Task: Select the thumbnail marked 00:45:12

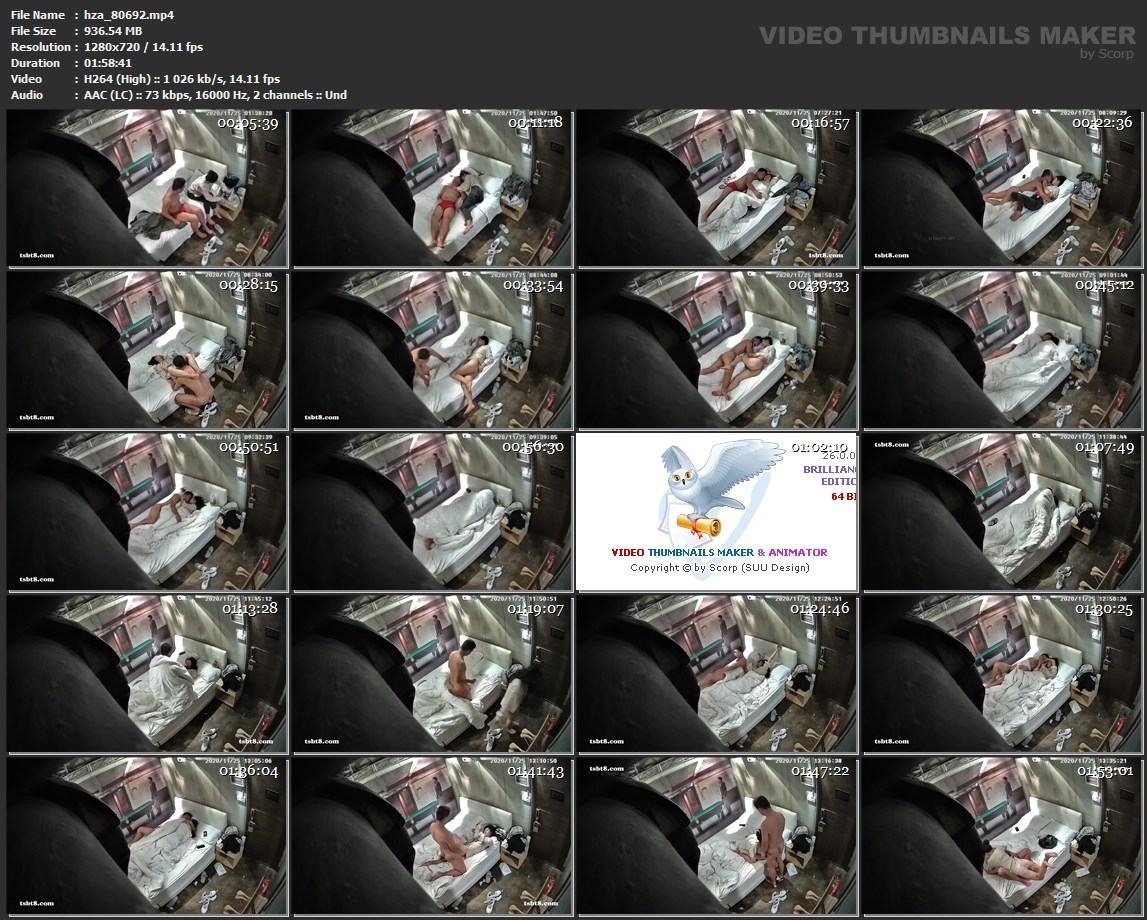Action: pyautogui.click(x=1003, y=350)
